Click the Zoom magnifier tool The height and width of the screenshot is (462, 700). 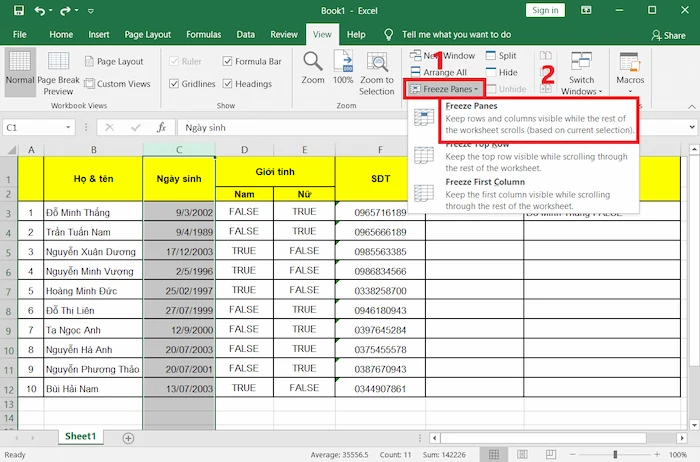coord(312,67)
